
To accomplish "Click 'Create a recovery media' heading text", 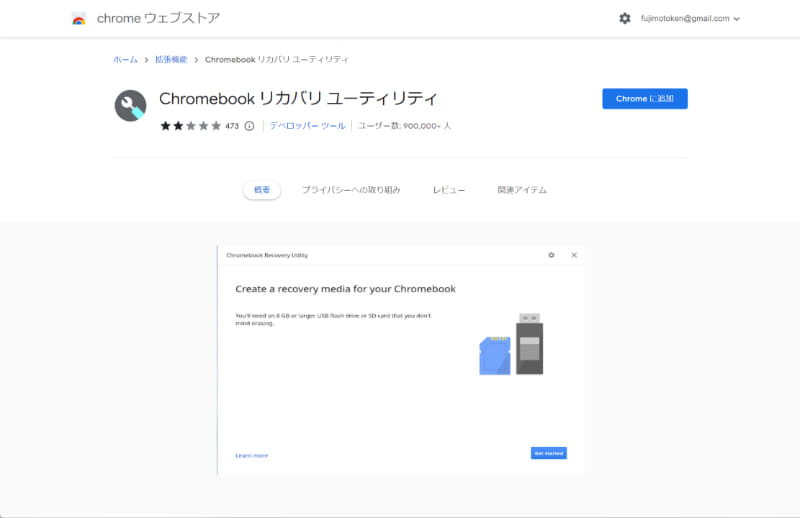I will point(345,289).
